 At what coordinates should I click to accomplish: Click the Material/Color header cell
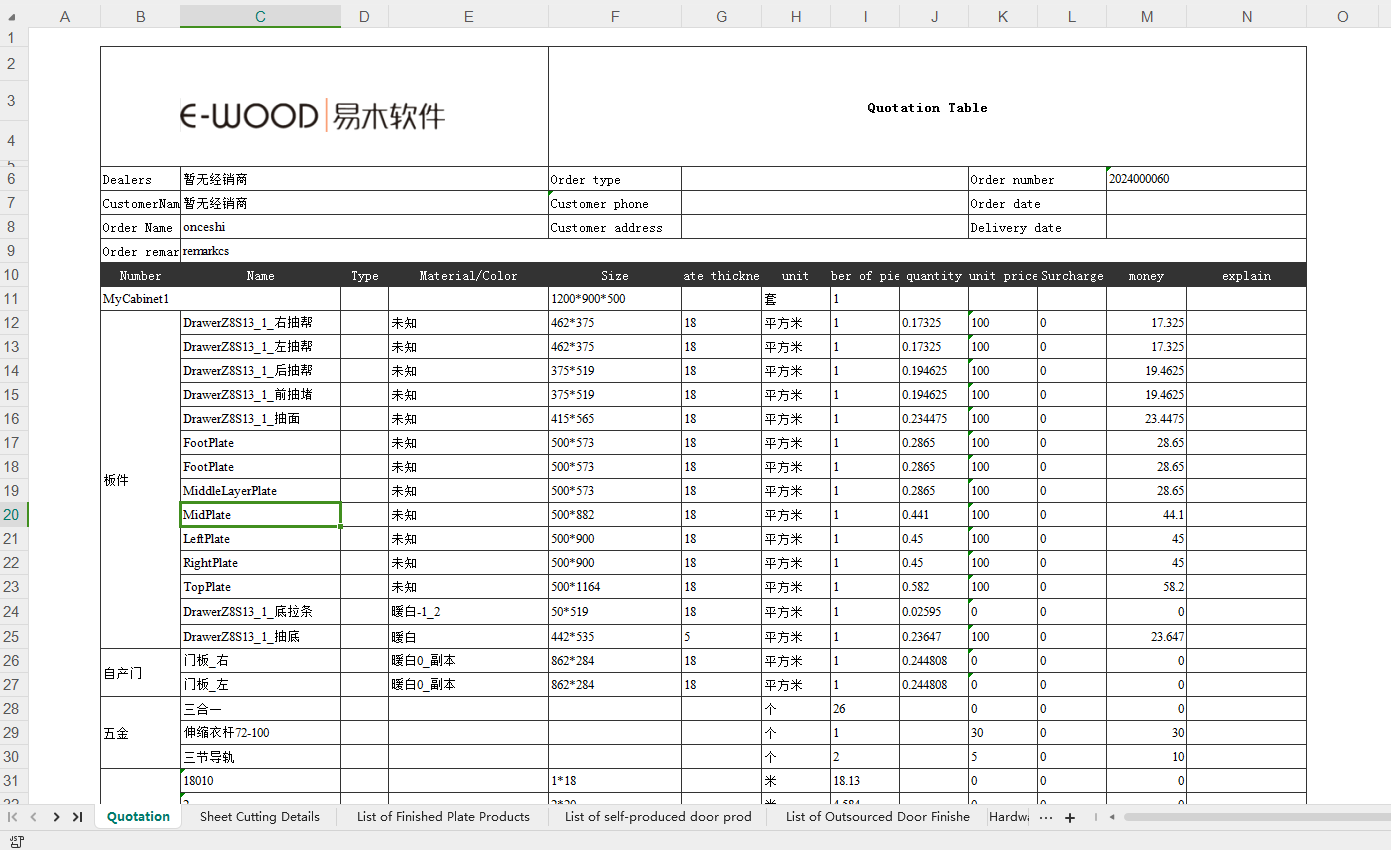[468, 275]
